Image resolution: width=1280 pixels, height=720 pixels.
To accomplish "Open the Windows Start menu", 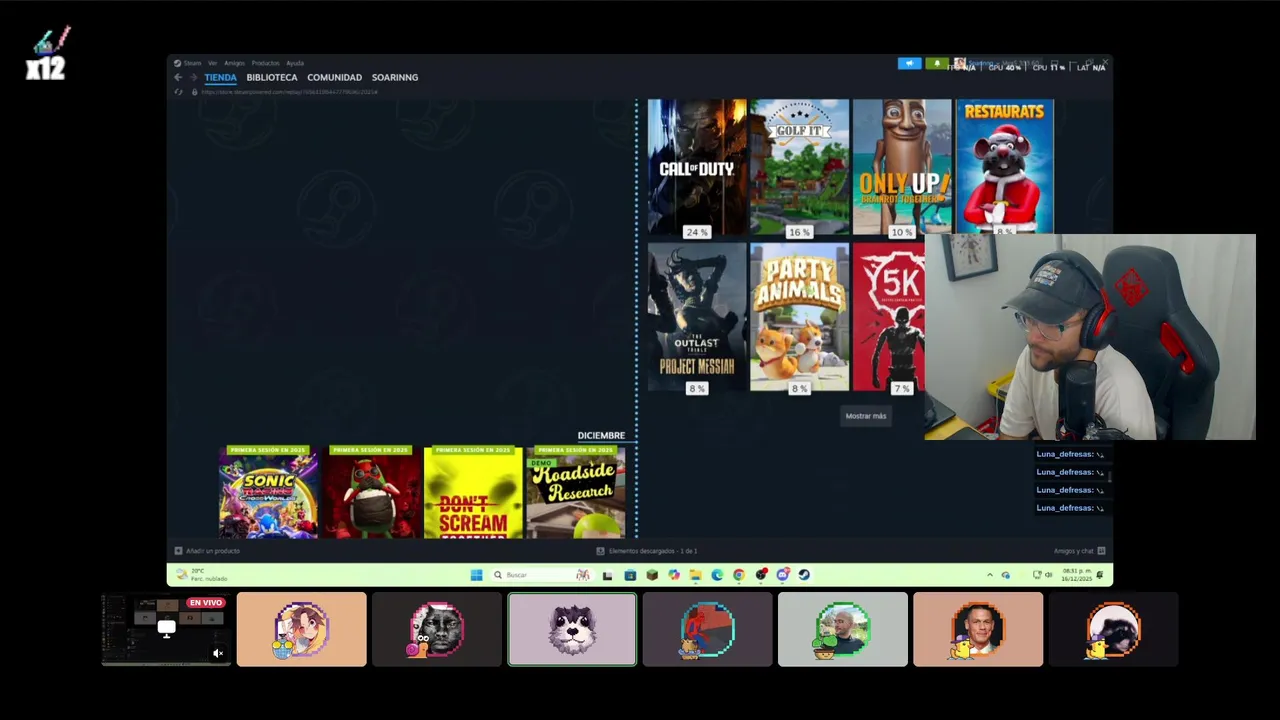I will point(476,575).
